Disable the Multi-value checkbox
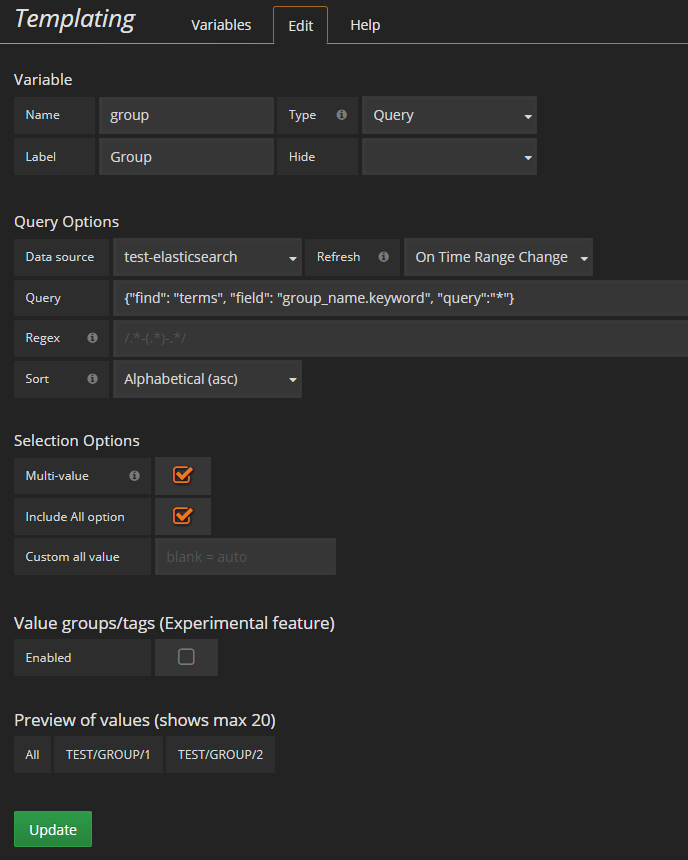The height and width of the screenshot is (860, 688). coord(184,475)
